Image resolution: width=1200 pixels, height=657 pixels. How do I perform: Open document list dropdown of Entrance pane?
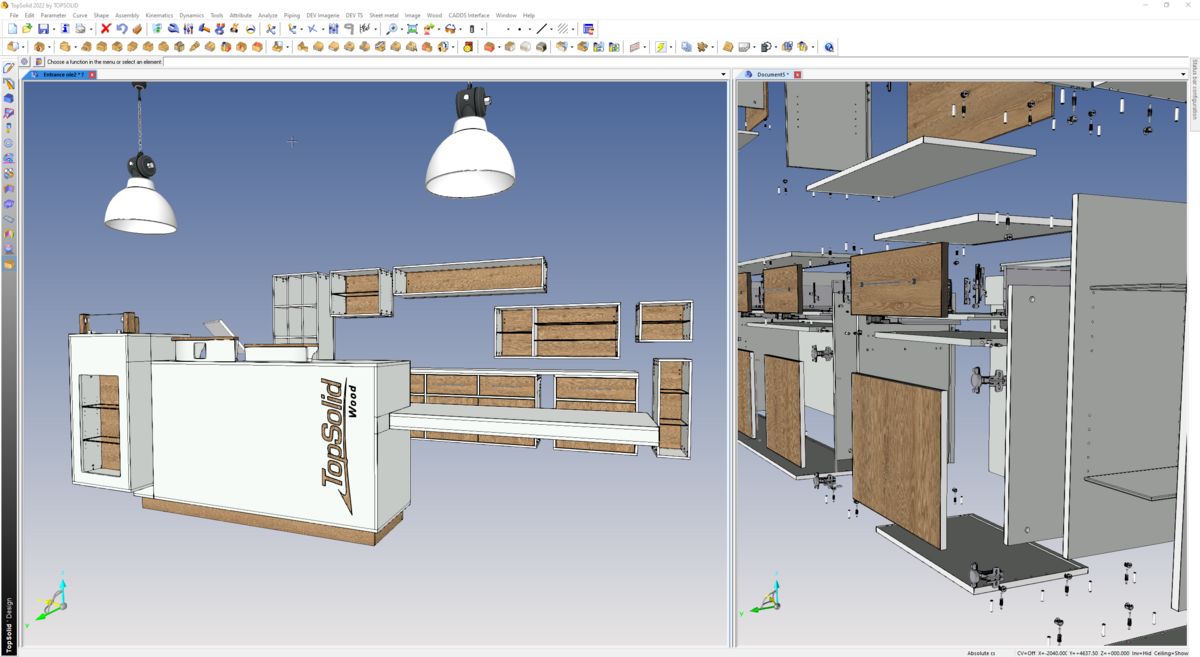point(724,74)
